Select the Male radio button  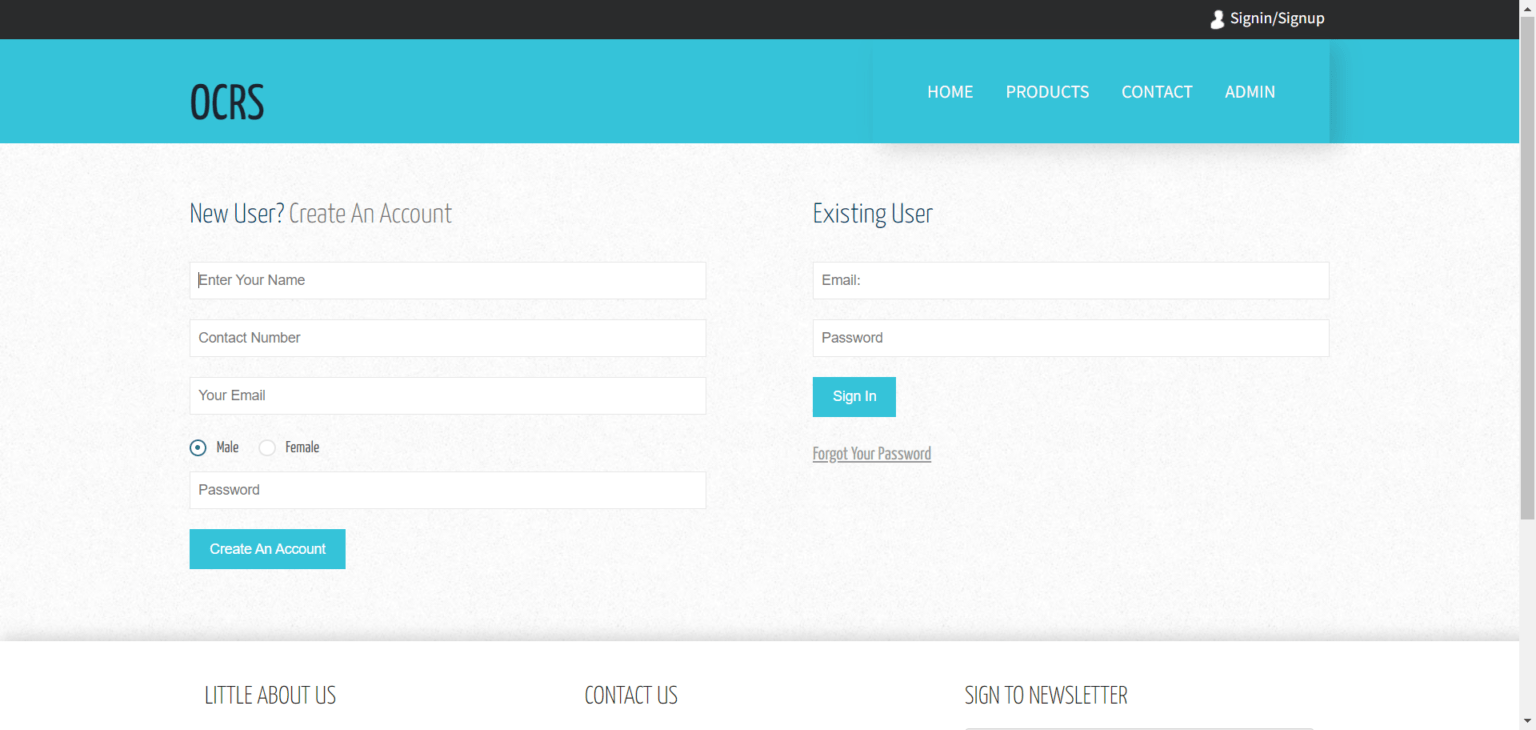[198, 447]
